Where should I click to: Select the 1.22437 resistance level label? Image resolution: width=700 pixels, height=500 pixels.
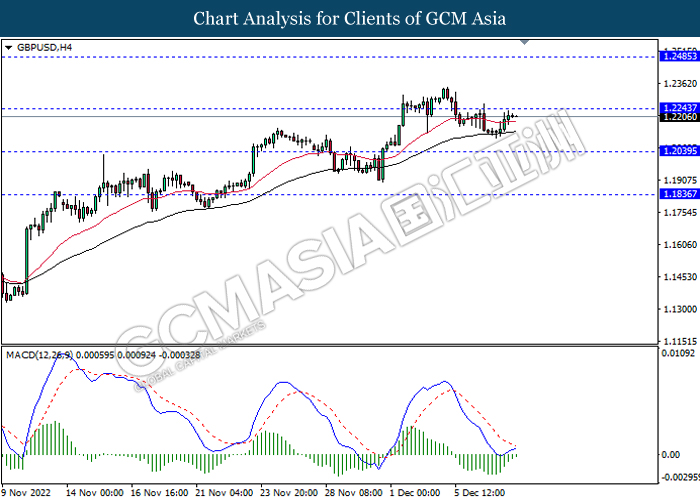coord(679,108)
